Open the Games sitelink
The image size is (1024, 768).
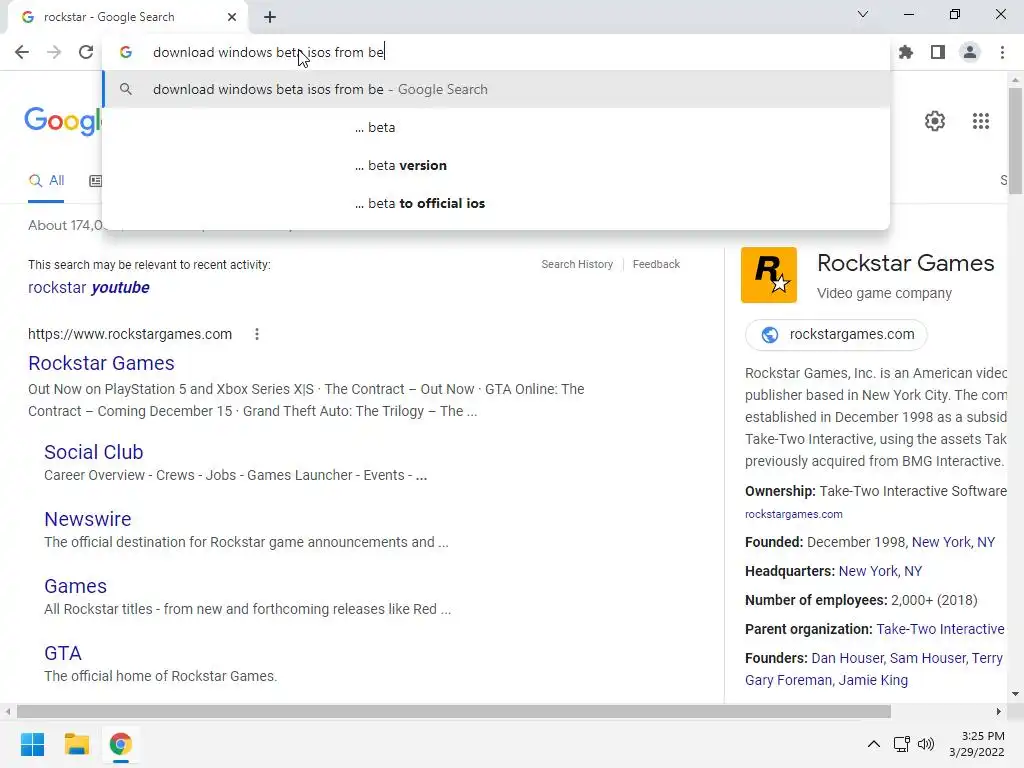point(75,586)
